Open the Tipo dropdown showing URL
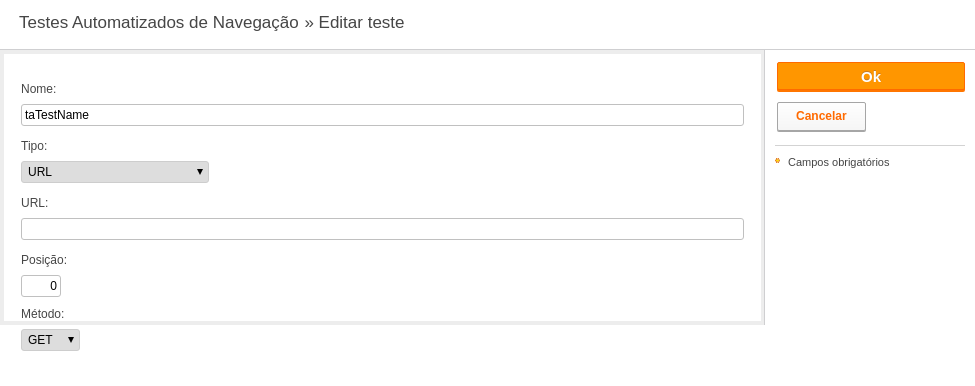975x386 pixels. point(115,172)
